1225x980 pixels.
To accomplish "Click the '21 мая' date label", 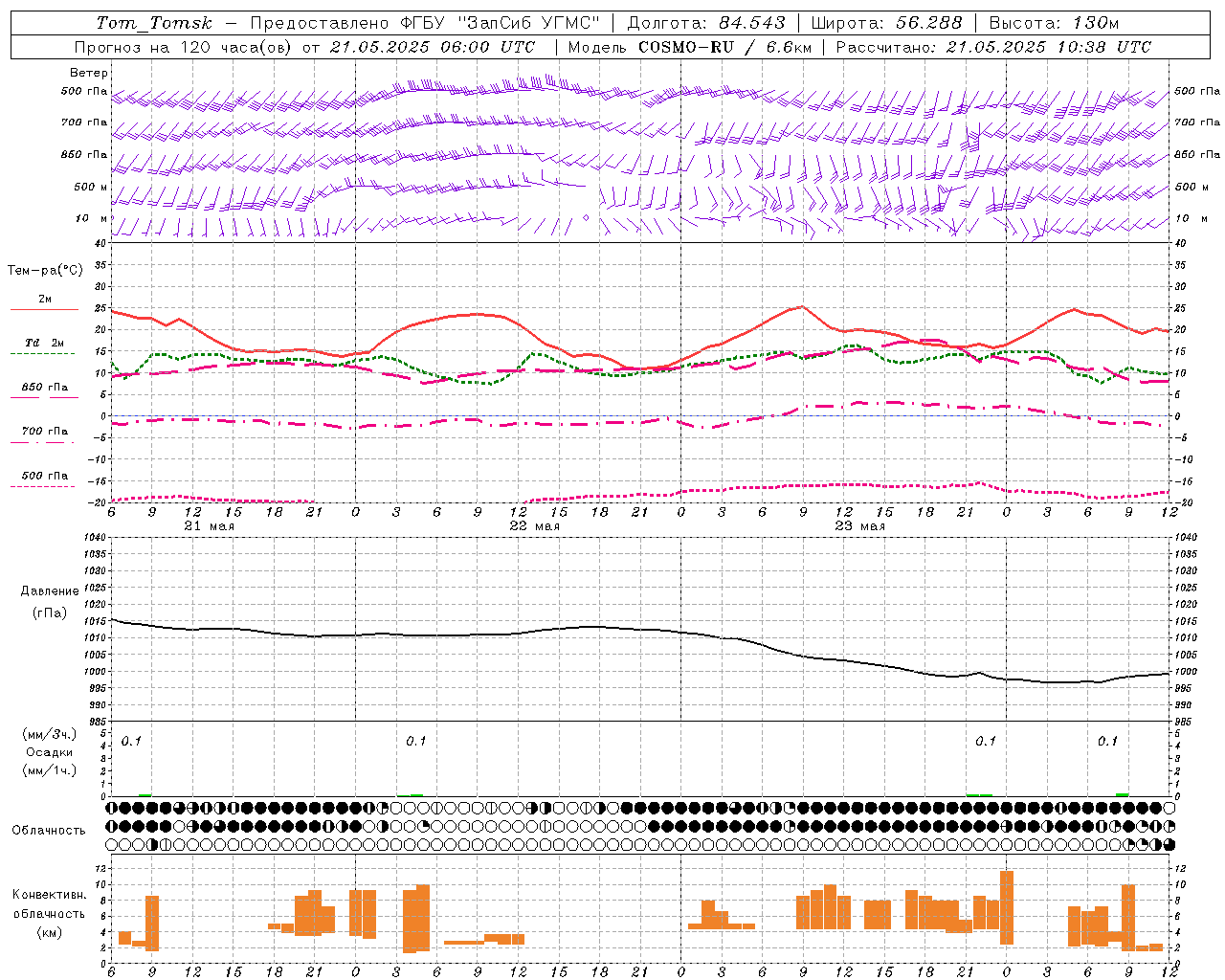I will [x=210, y=526].
